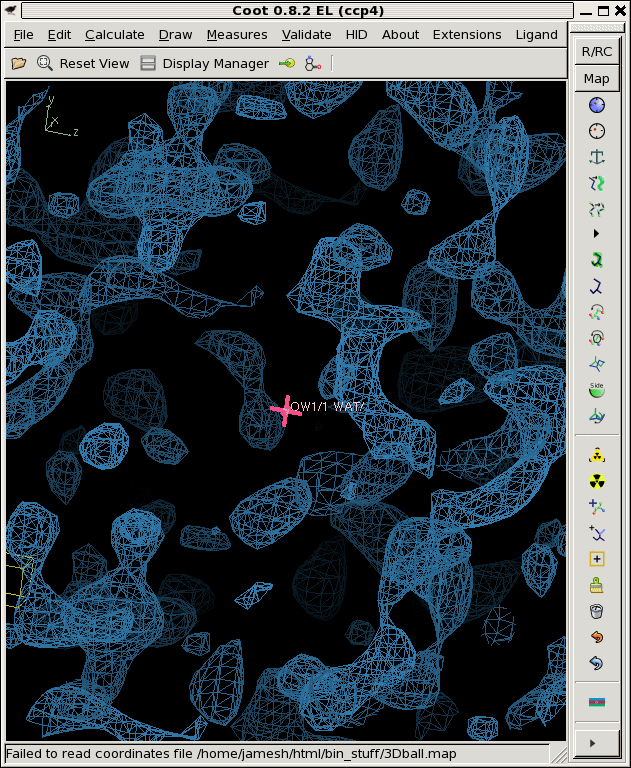Click the Delete item trash can icon
Screen dimensions: 631x768
[597, 611]
